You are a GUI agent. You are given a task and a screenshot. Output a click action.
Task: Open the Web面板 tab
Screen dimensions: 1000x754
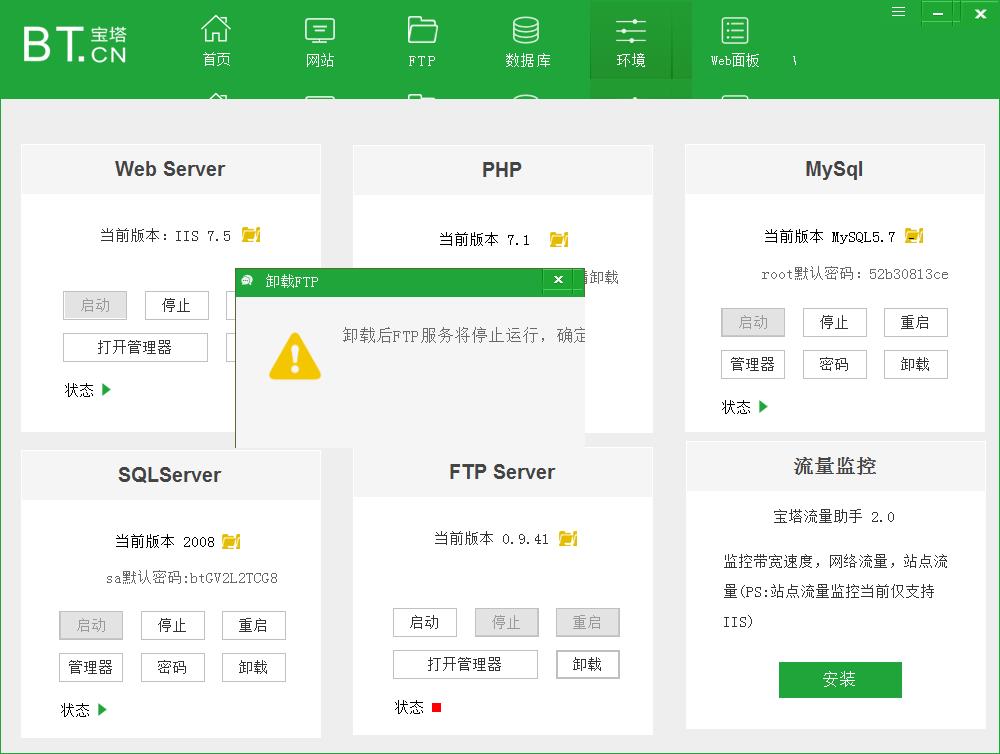(x=735, y=41)
